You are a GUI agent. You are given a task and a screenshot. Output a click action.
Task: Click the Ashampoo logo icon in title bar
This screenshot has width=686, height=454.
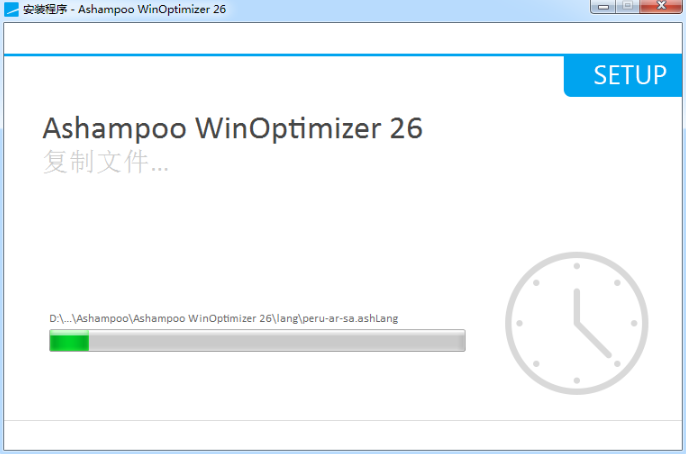11,9
